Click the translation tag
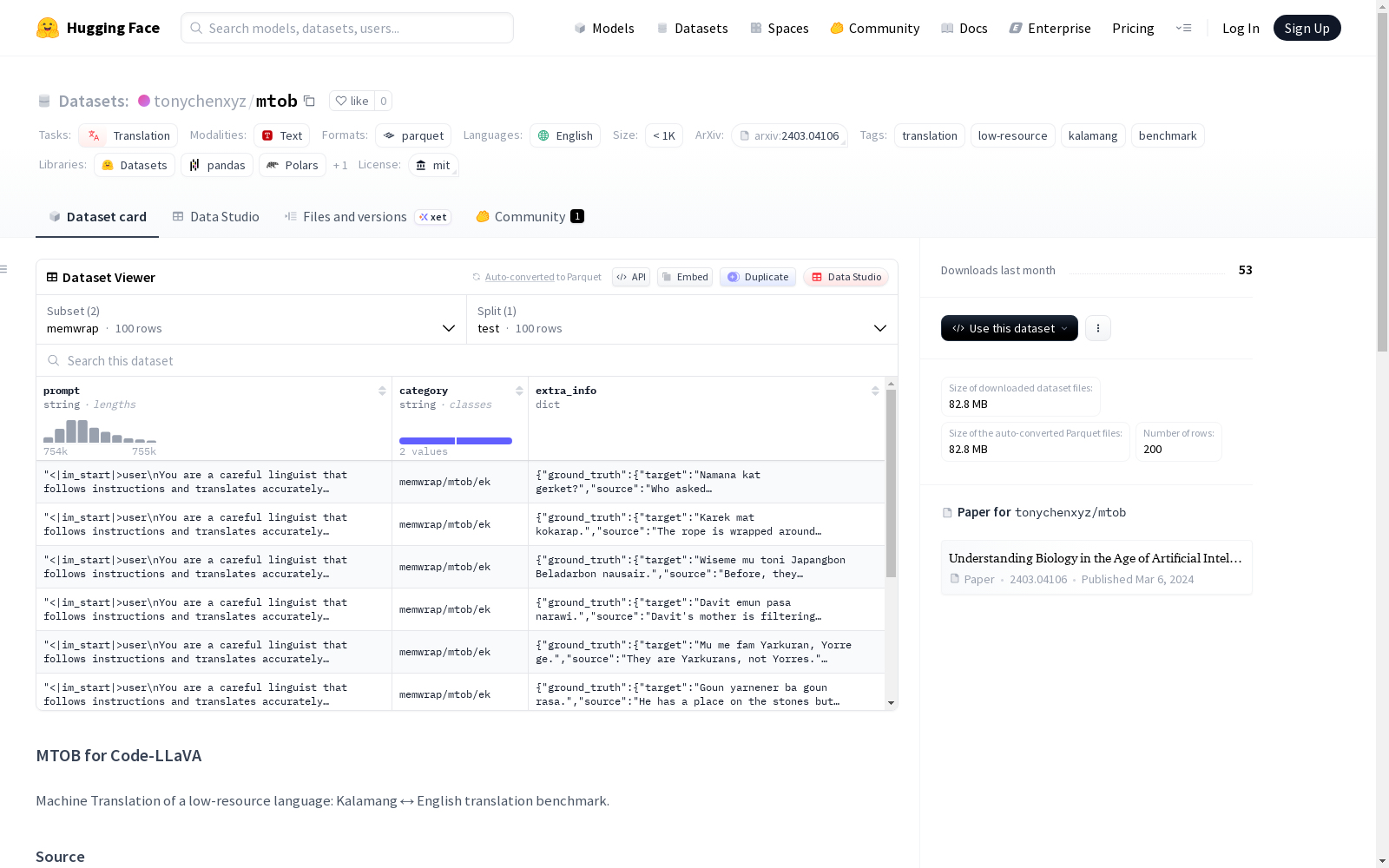The width and height of the screenshot is (1389, 868). pos(930,135)
